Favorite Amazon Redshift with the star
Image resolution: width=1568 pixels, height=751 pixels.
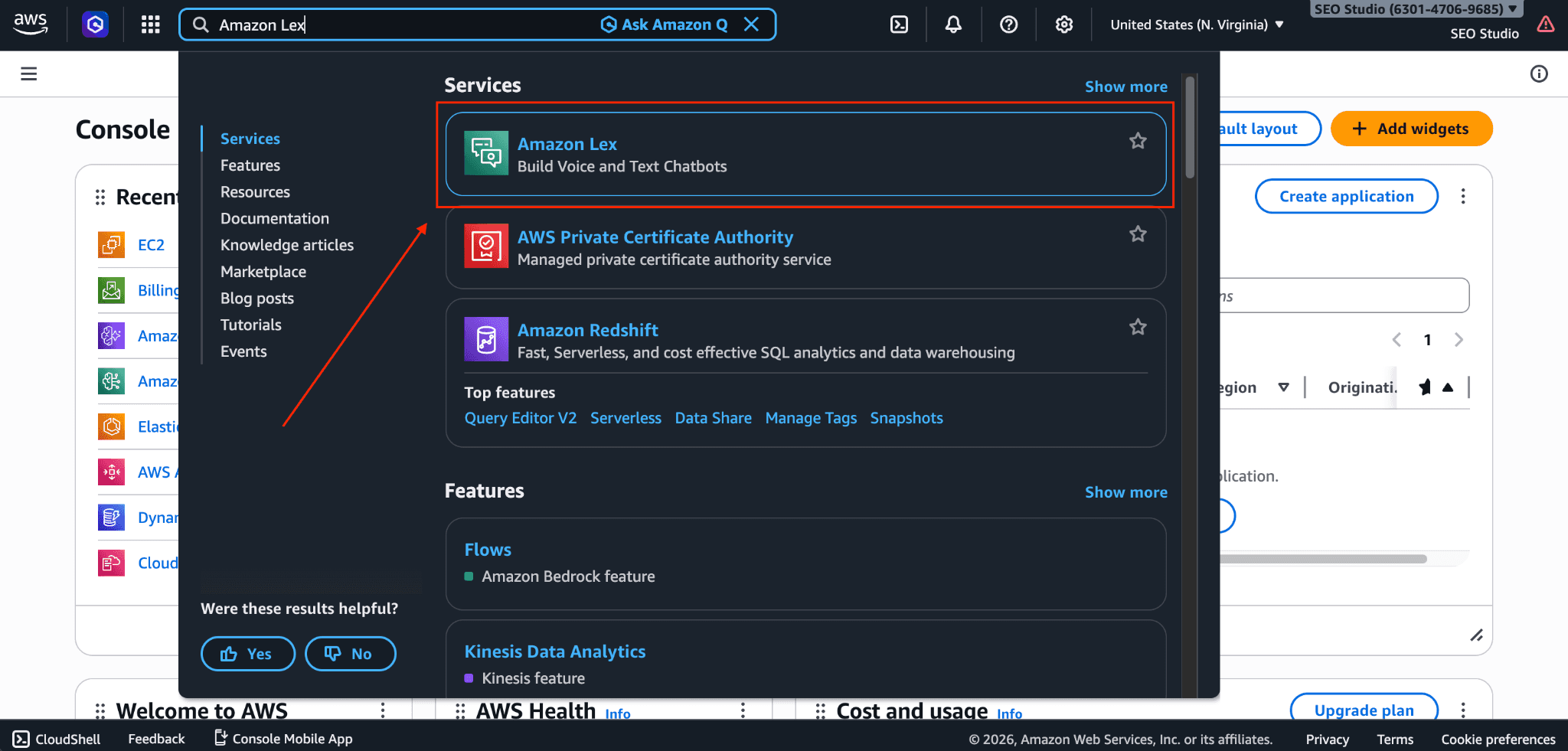tap(1138, 328)
